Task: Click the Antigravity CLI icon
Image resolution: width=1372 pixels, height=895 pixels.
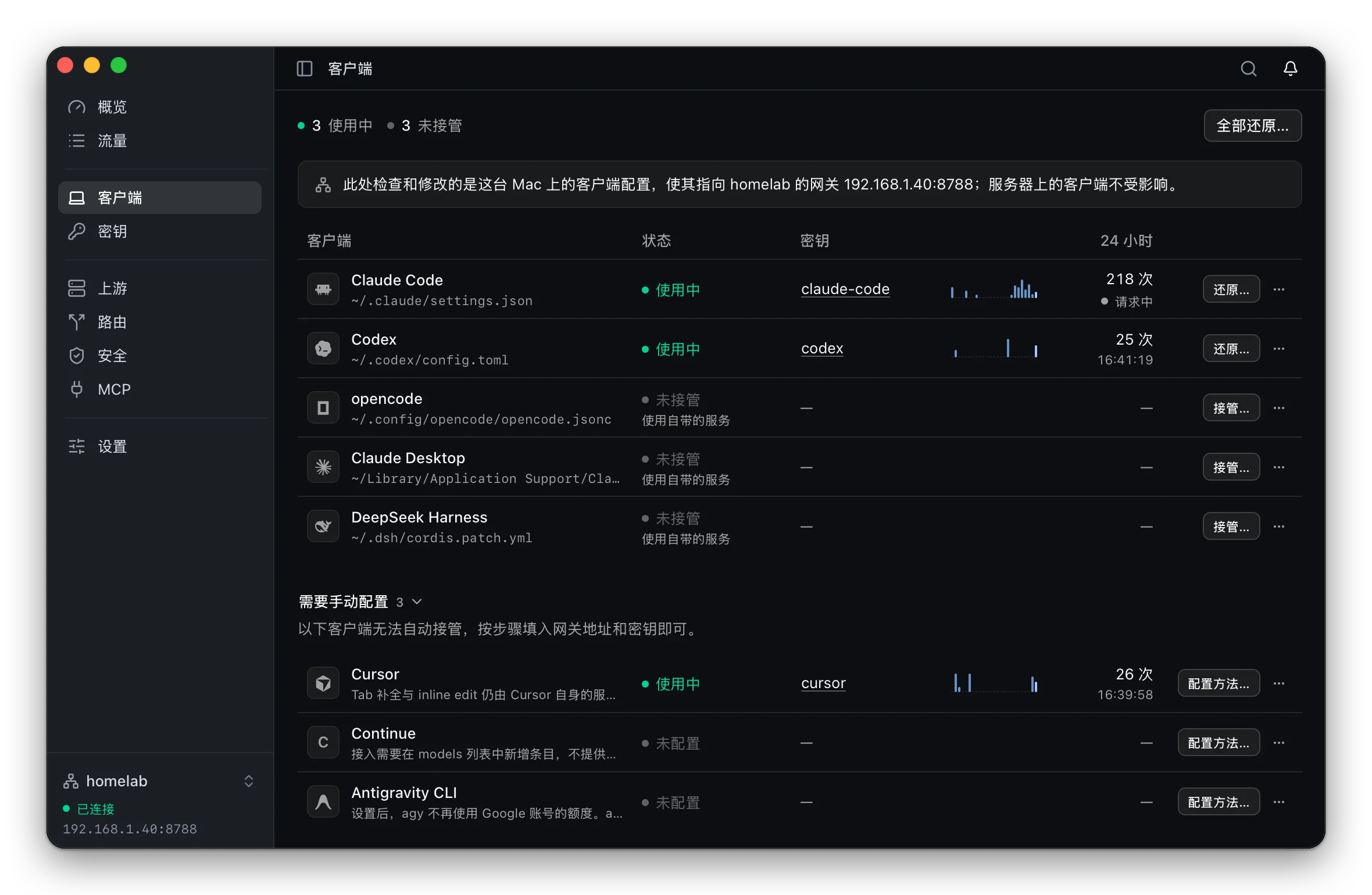Action: 323,801
